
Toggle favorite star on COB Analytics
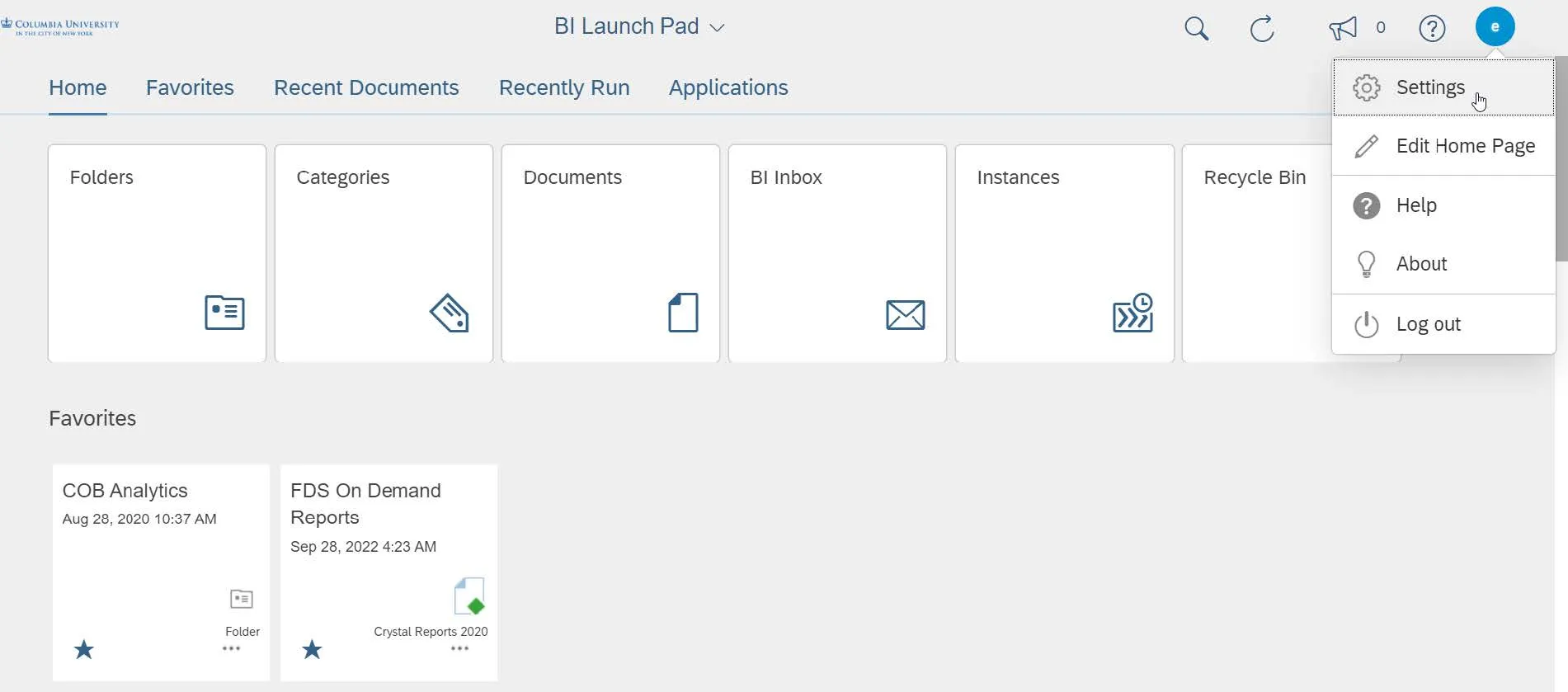[x=84, y=650]
